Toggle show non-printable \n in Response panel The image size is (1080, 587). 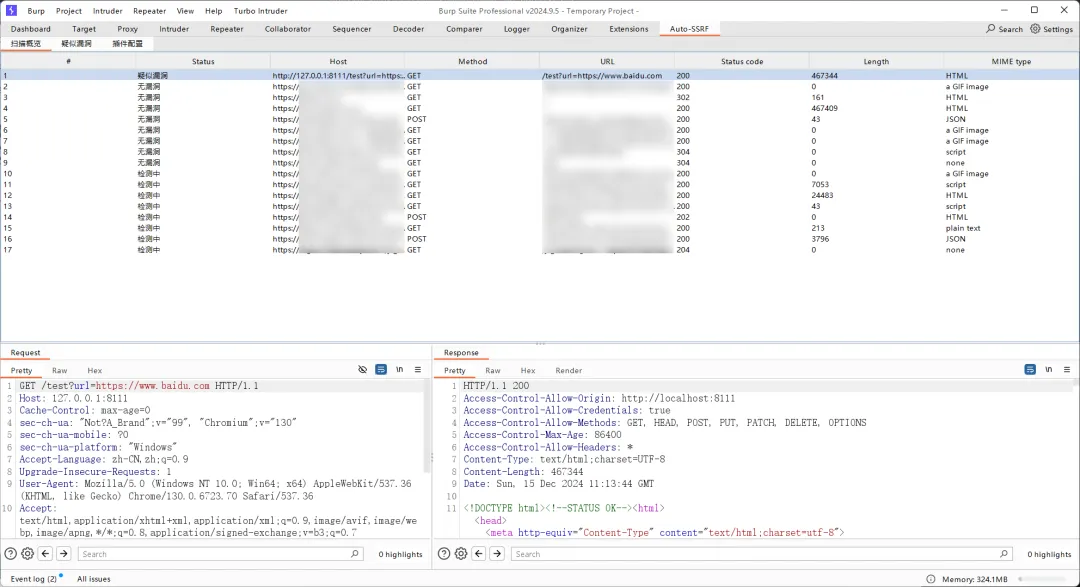[1048, 370]
